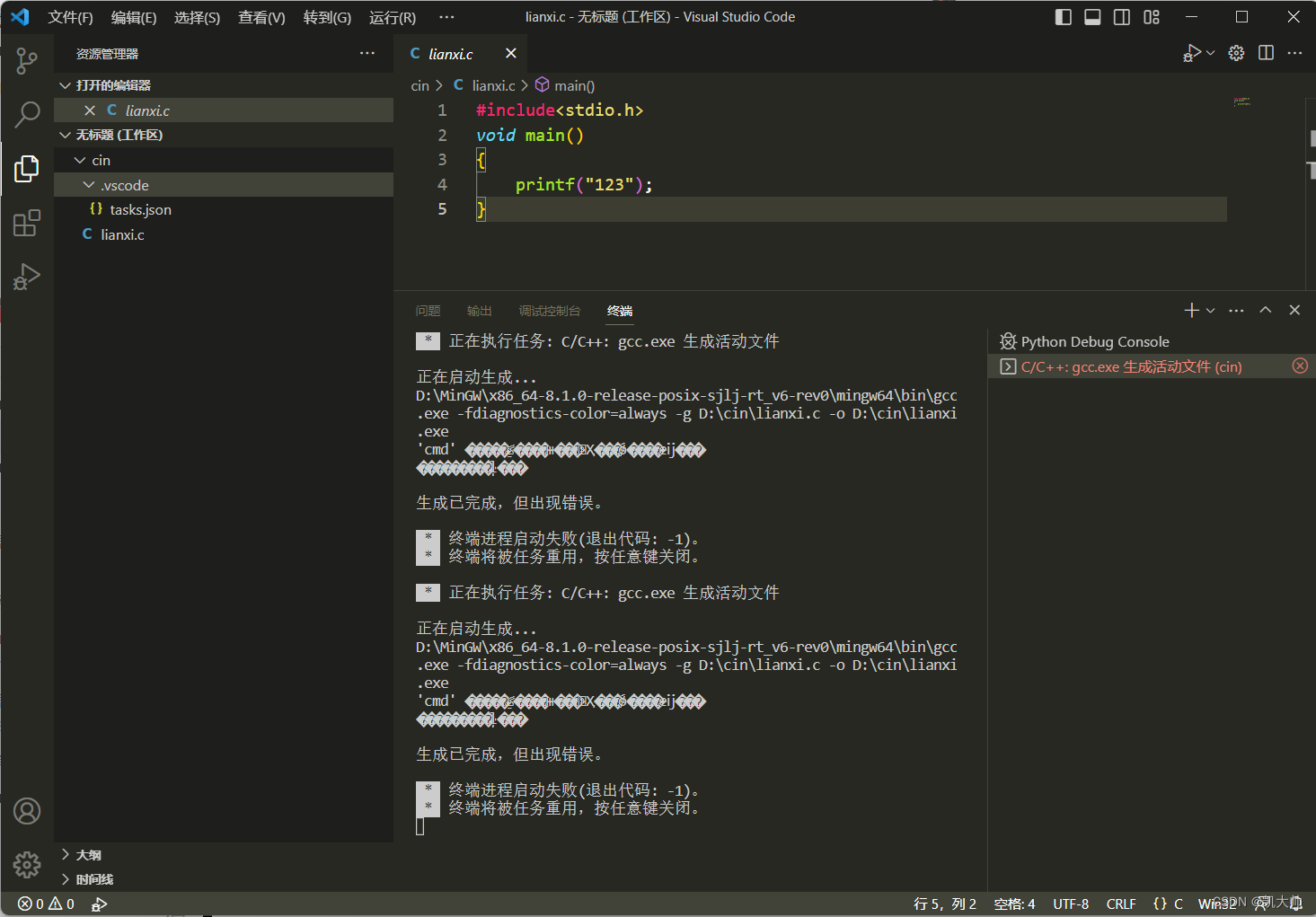Create a new terminal with plus icon
1316x917 pixels.
[1192, 310]
